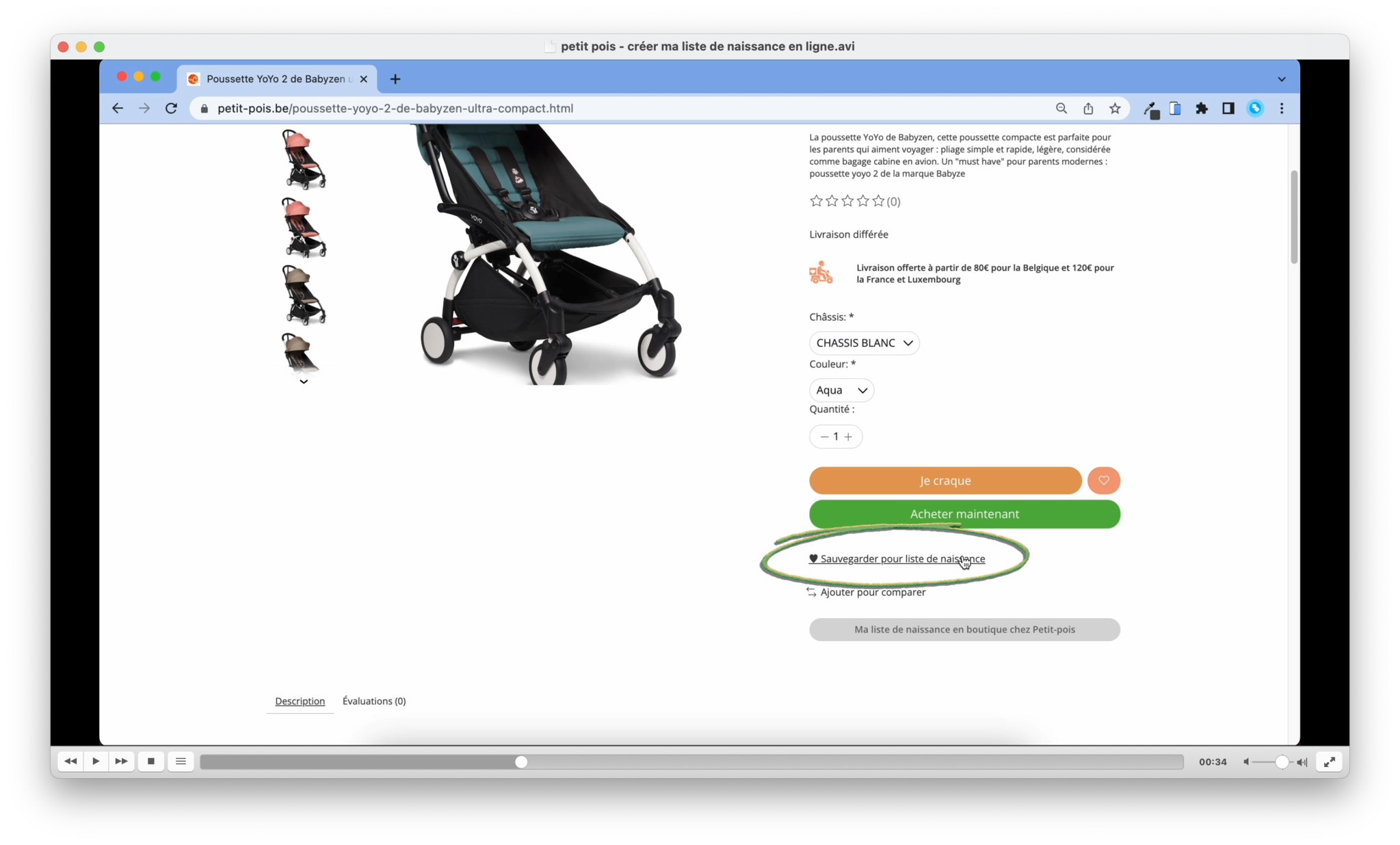The image size is (1400, 845).
Task: Select the Description tab
Action: tap(300, 700)
